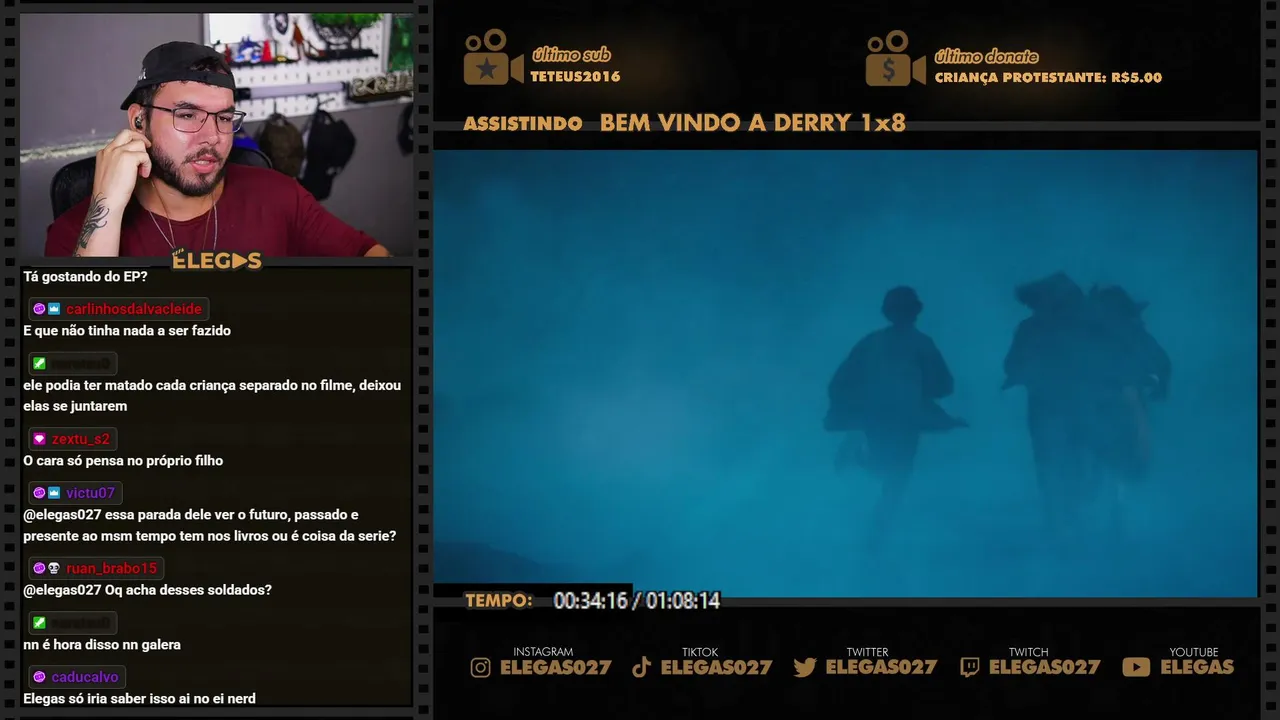
Task: Click skull badge beside ruan_brabo15
Action: (x=54, y=568)
